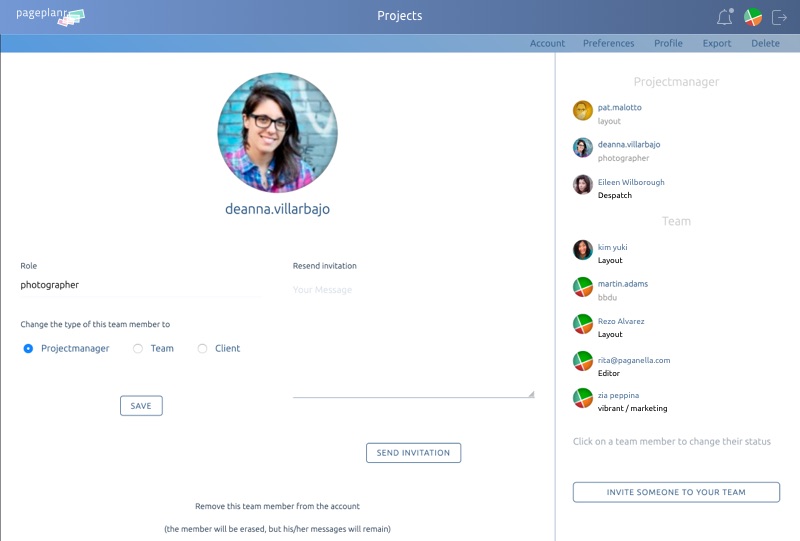Open the Account tab

(547, 43)
